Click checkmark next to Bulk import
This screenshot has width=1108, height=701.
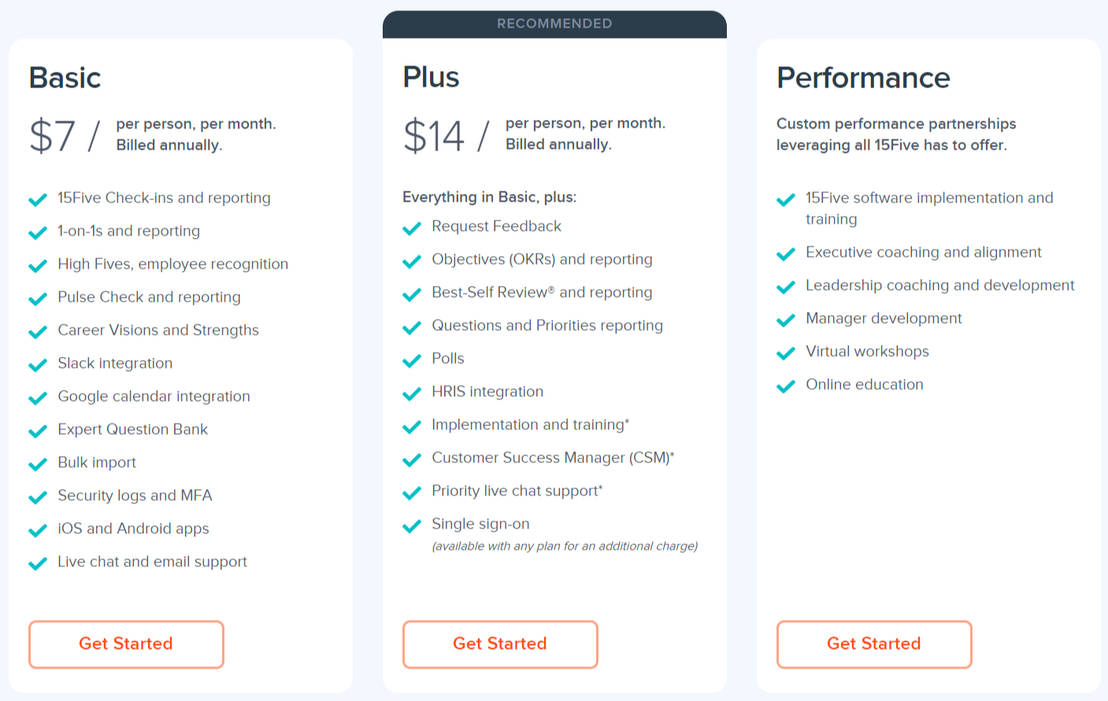tap(38, 464)
